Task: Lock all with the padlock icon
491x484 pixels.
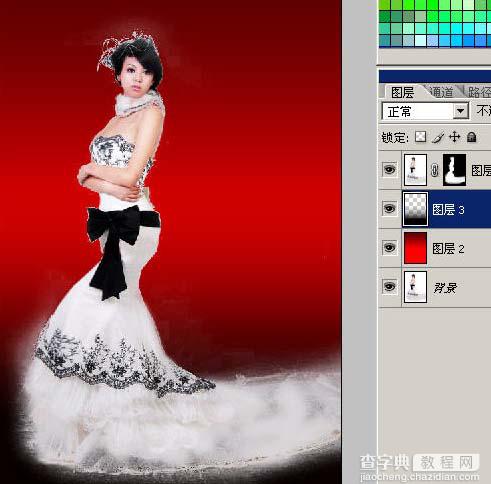Action: [471, 137]
